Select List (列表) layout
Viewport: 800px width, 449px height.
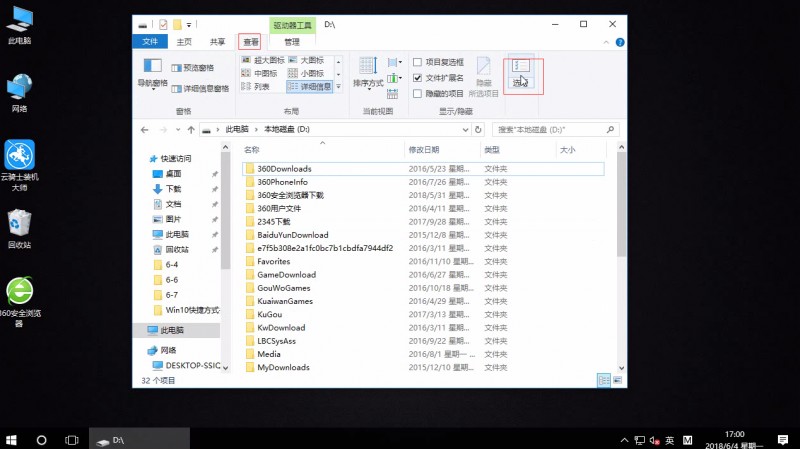point(255,87)
